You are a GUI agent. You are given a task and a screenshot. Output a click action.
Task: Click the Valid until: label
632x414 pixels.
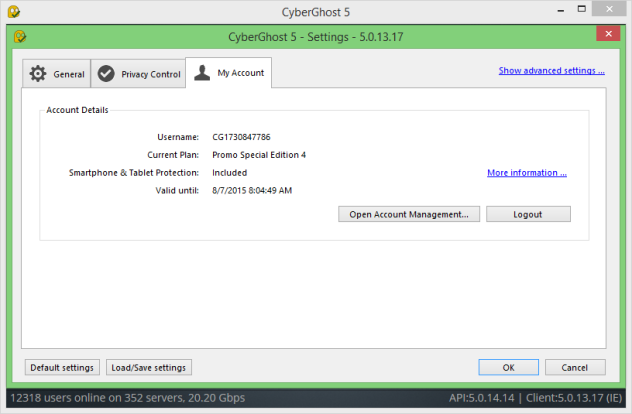point(177,190)
